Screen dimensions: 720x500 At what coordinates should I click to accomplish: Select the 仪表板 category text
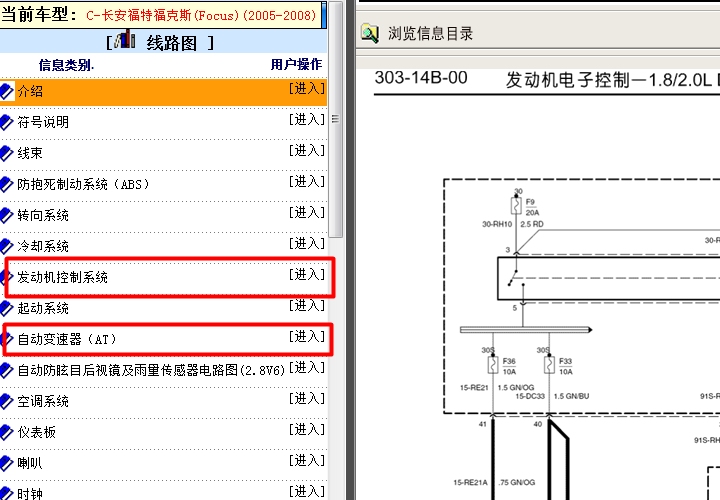tap(37, 432)
